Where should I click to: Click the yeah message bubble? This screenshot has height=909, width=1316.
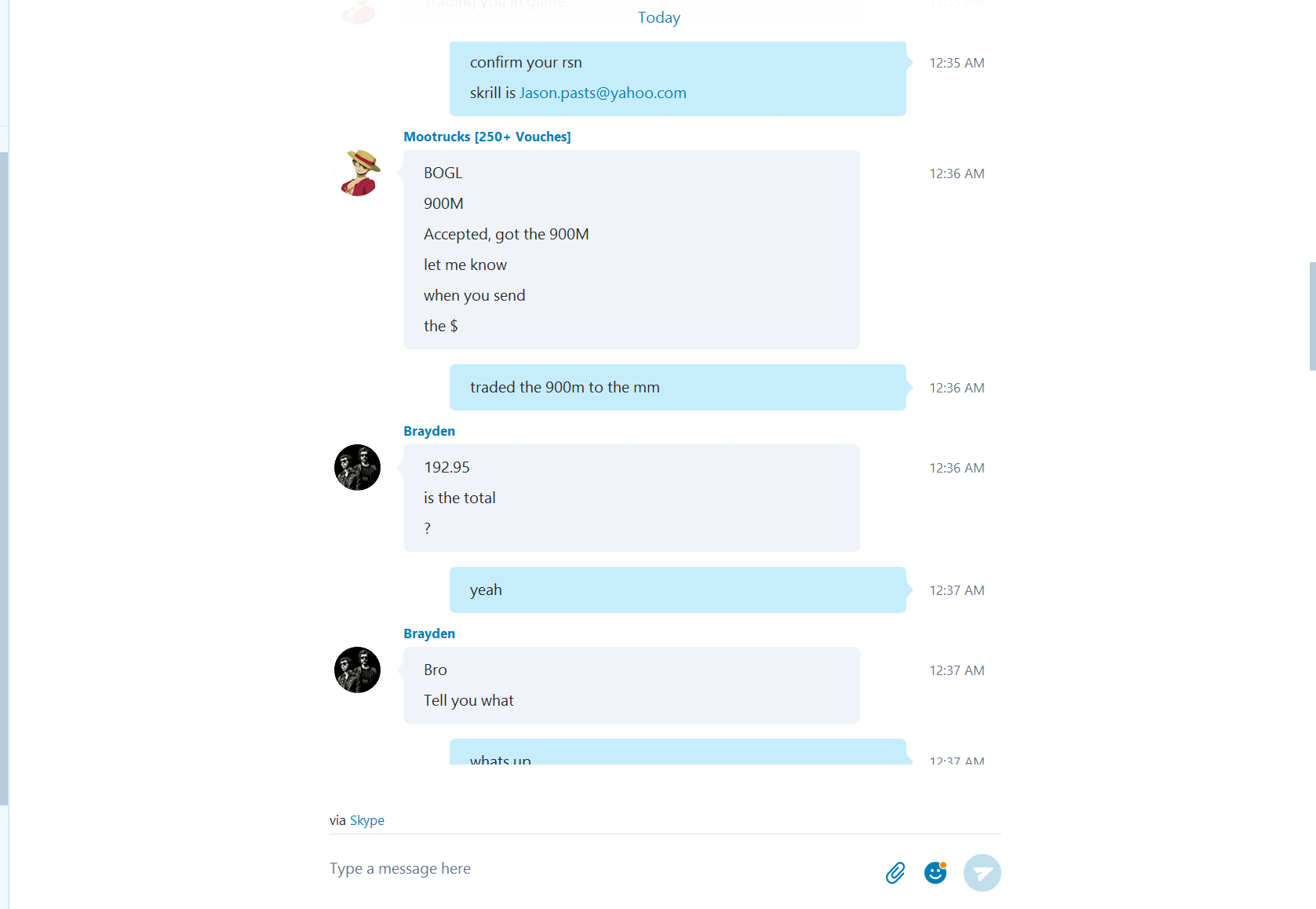(x=678, y=590)
